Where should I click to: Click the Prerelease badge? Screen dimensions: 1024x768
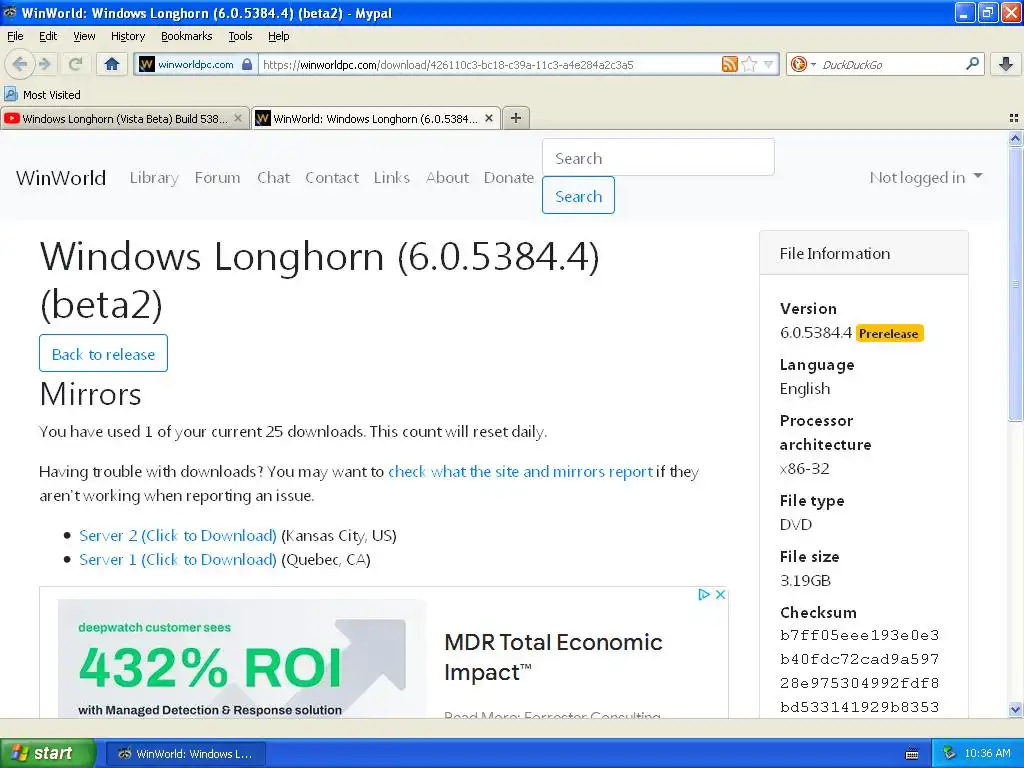click(x=889, y=334)
